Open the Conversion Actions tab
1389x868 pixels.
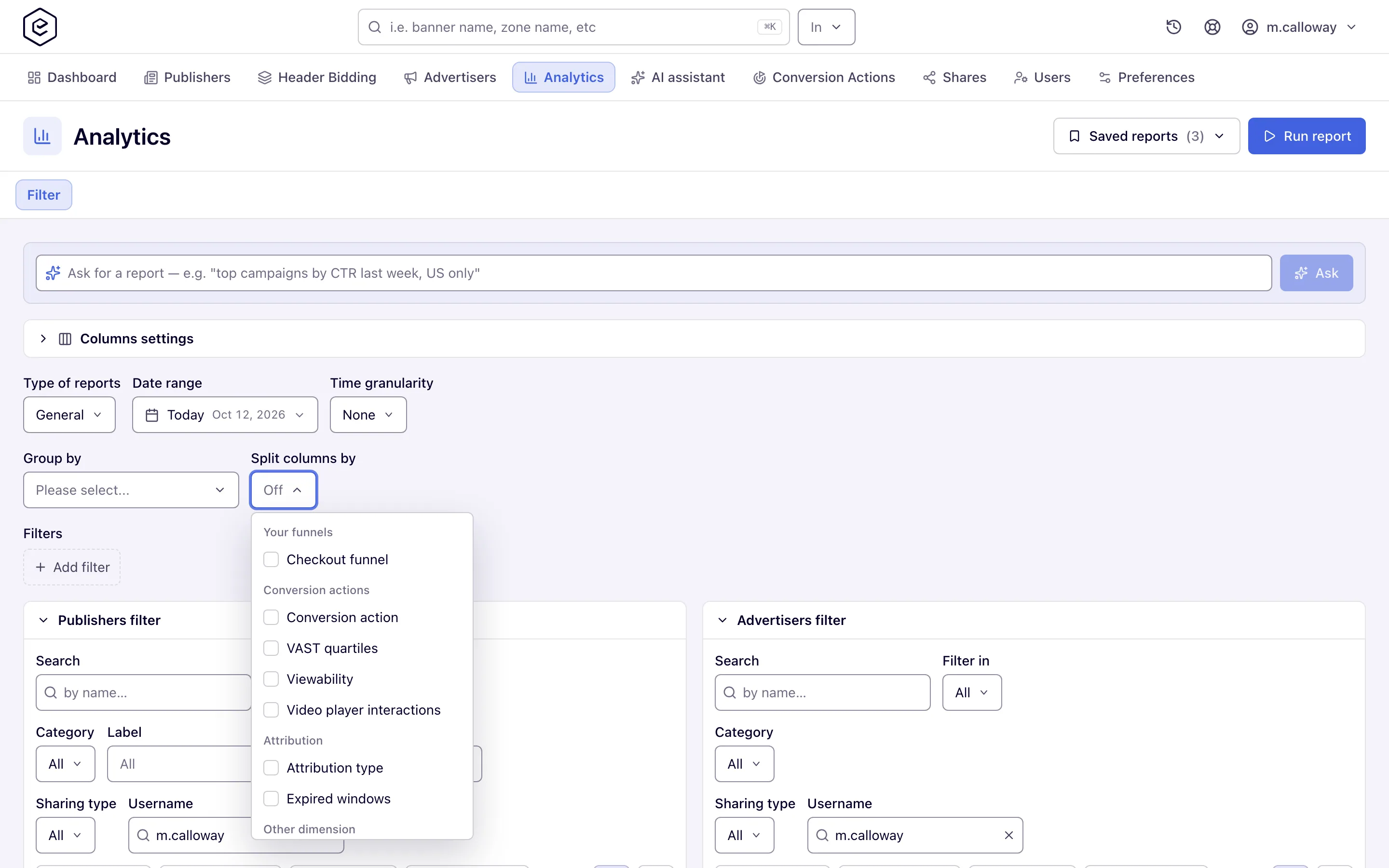pos(824,78)
